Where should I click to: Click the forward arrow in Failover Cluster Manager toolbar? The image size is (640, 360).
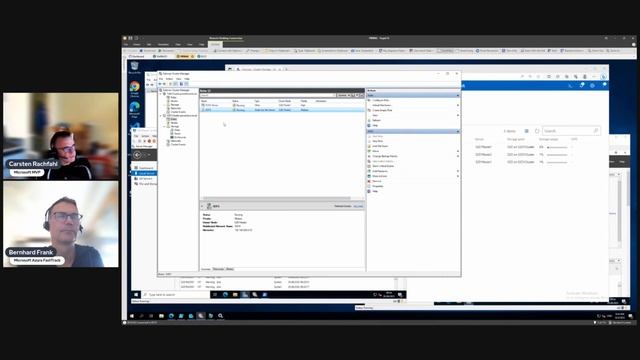pyautogui.click(x=164, y=84)
